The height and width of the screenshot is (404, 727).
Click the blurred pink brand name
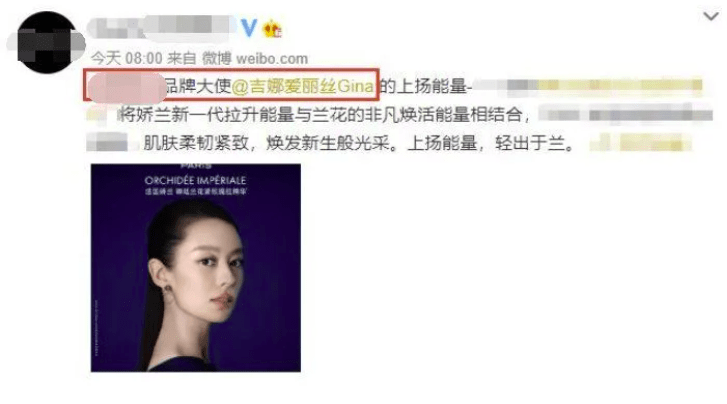click(125, 87)
